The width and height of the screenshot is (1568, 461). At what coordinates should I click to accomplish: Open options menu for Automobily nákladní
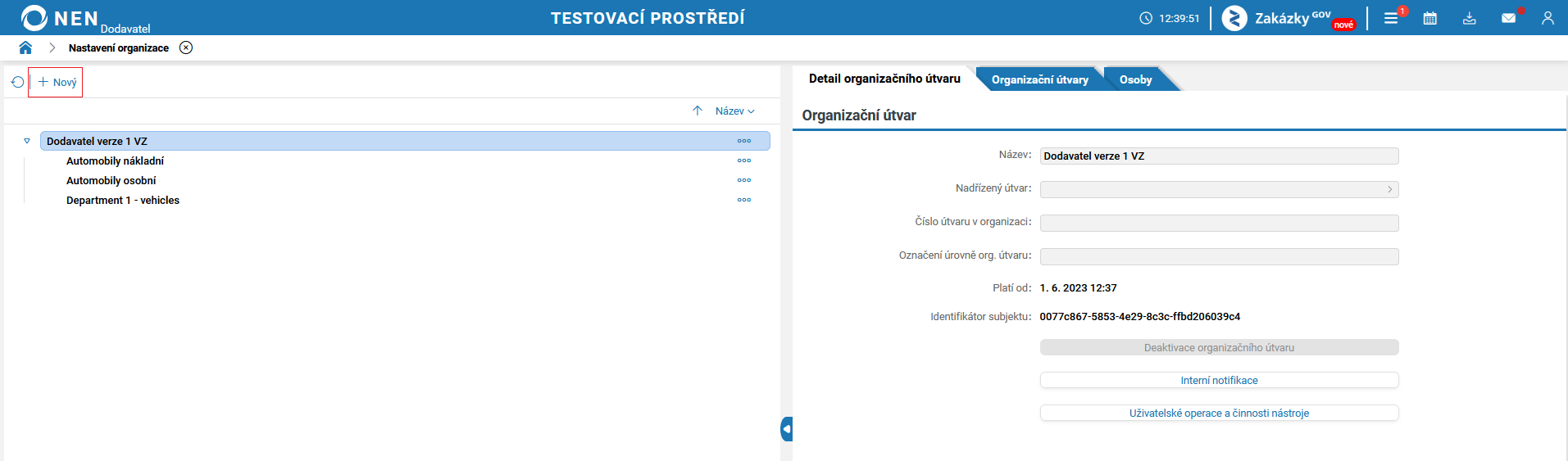click(744, 160)
